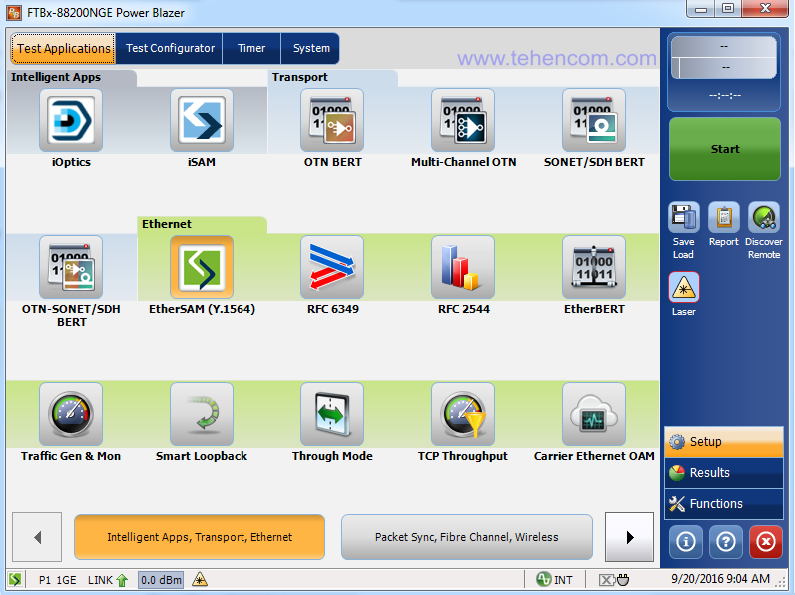Launch the iSAM test application
Screen dimensions: 795x595
coord(201,121)
